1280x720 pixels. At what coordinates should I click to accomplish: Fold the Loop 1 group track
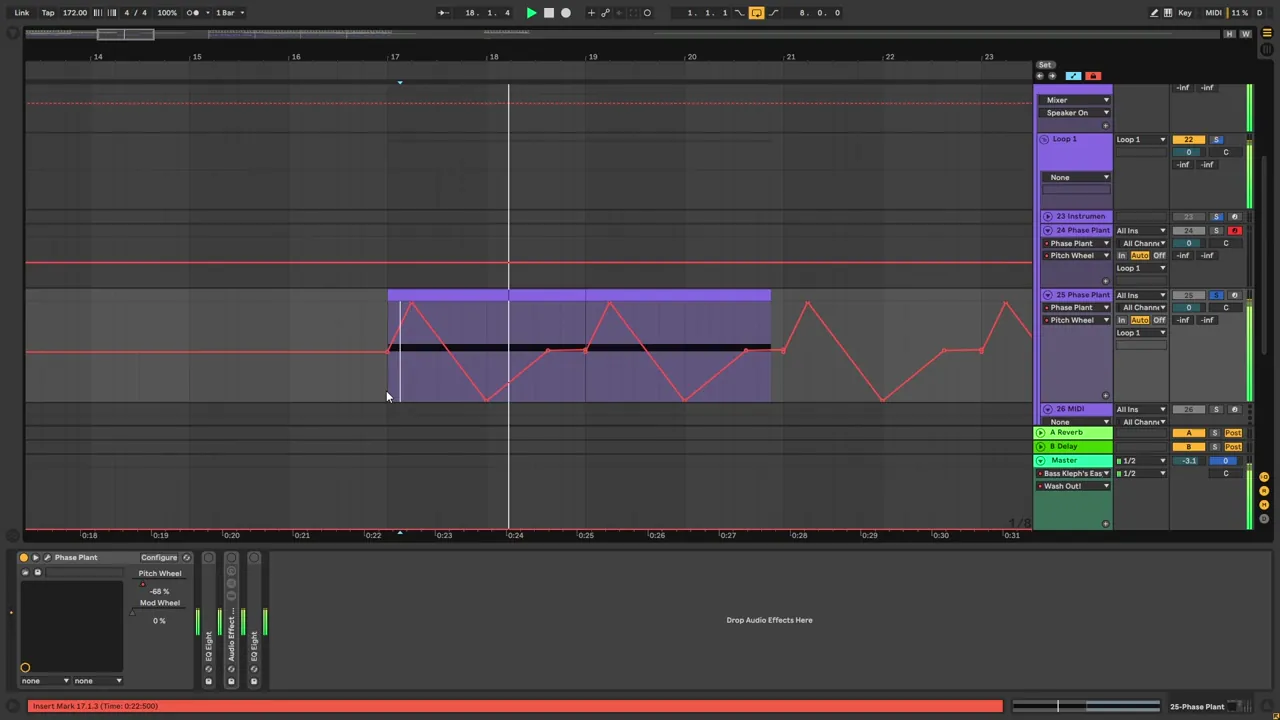pyautogui.click(x=1044, y=140)
